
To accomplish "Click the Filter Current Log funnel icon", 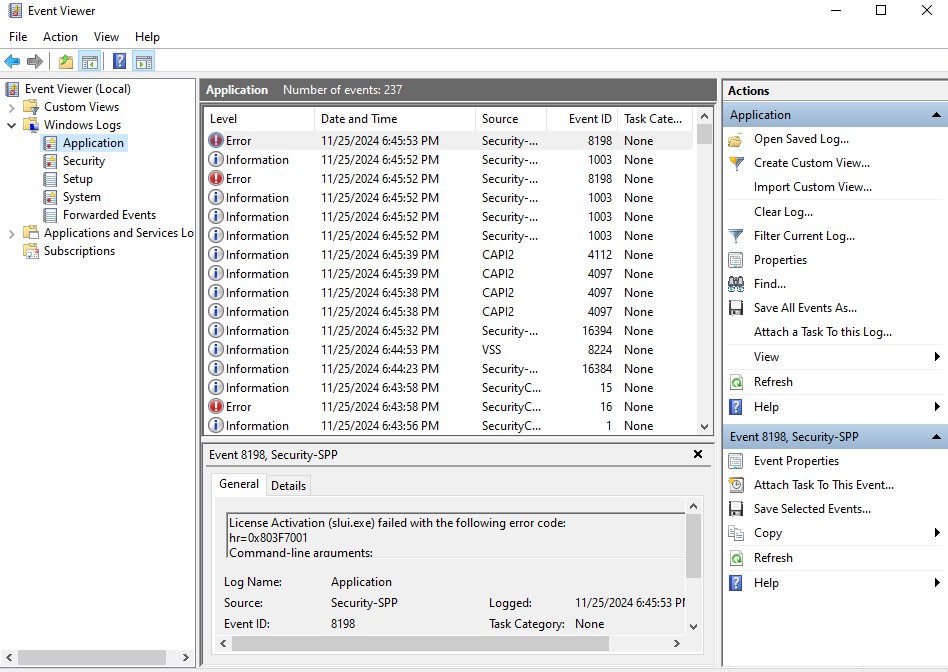I will click(x=736, y=236).
